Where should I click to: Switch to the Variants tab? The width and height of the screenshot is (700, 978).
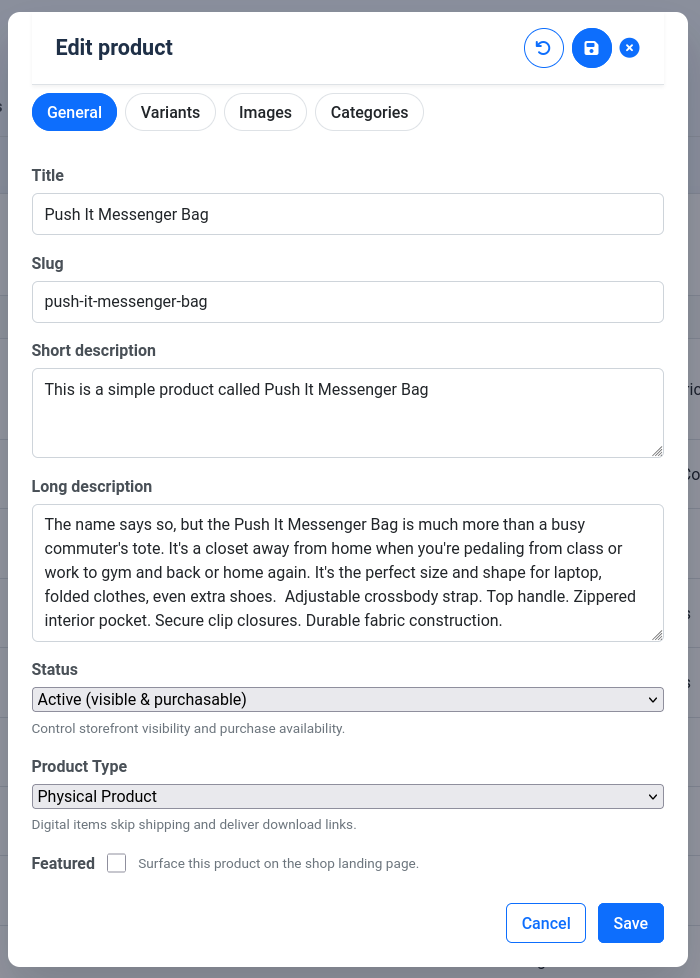pyautogui.click(x=170, y=112)
